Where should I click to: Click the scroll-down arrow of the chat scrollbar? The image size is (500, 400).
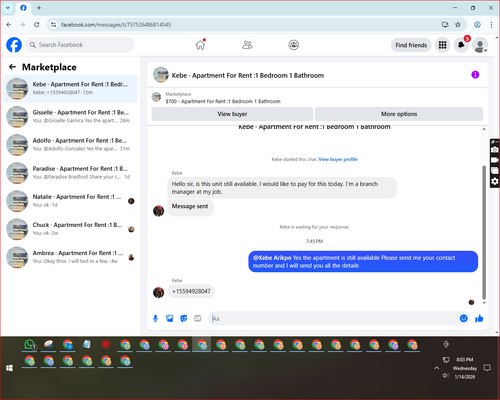click(484, 303)
